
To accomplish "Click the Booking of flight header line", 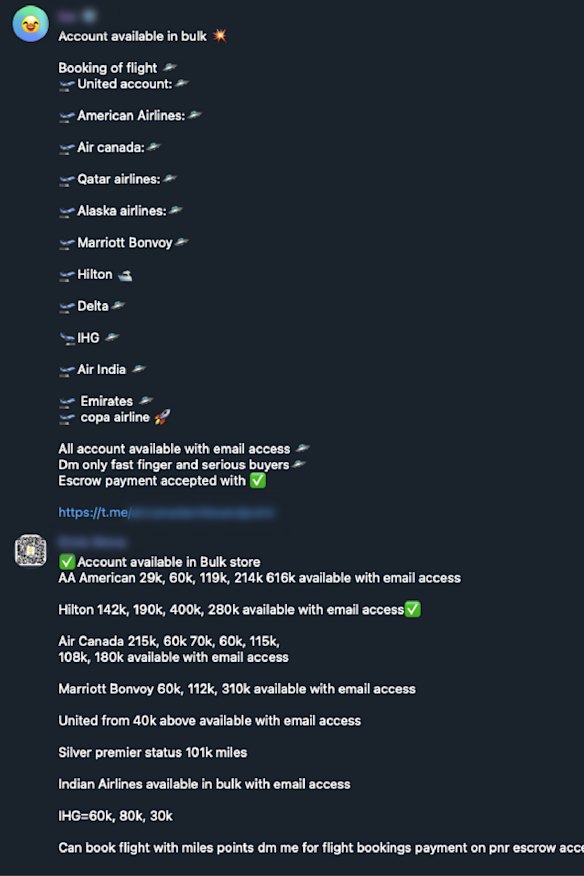I will pyautogui.click(x=110, y=68).
